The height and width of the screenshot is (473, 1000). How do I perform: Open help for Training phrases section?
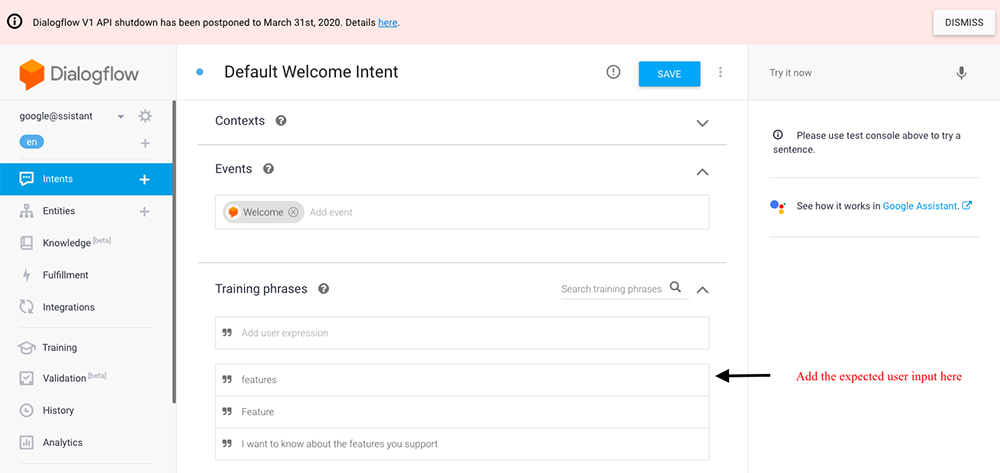point(323,289)
